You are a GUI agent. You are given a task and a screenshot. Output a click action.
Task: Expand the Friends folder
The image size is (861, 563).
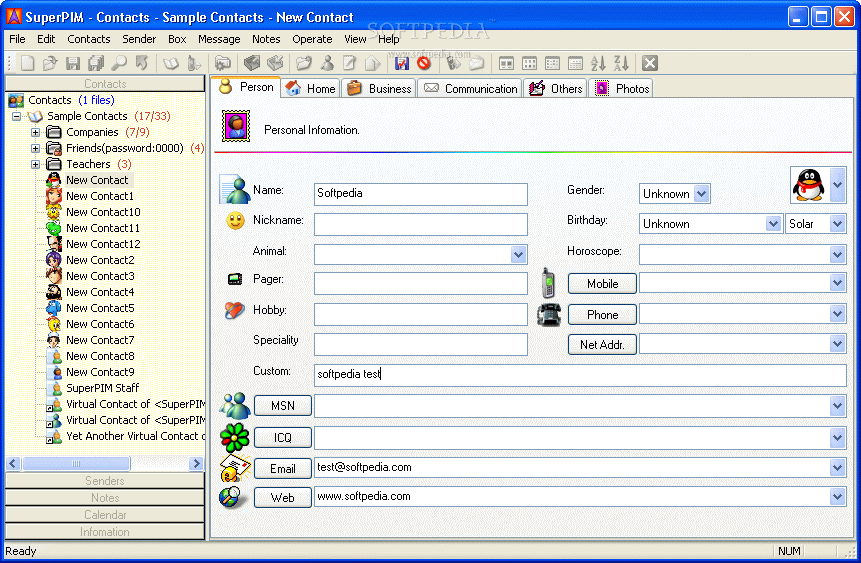tap(36, 148)
